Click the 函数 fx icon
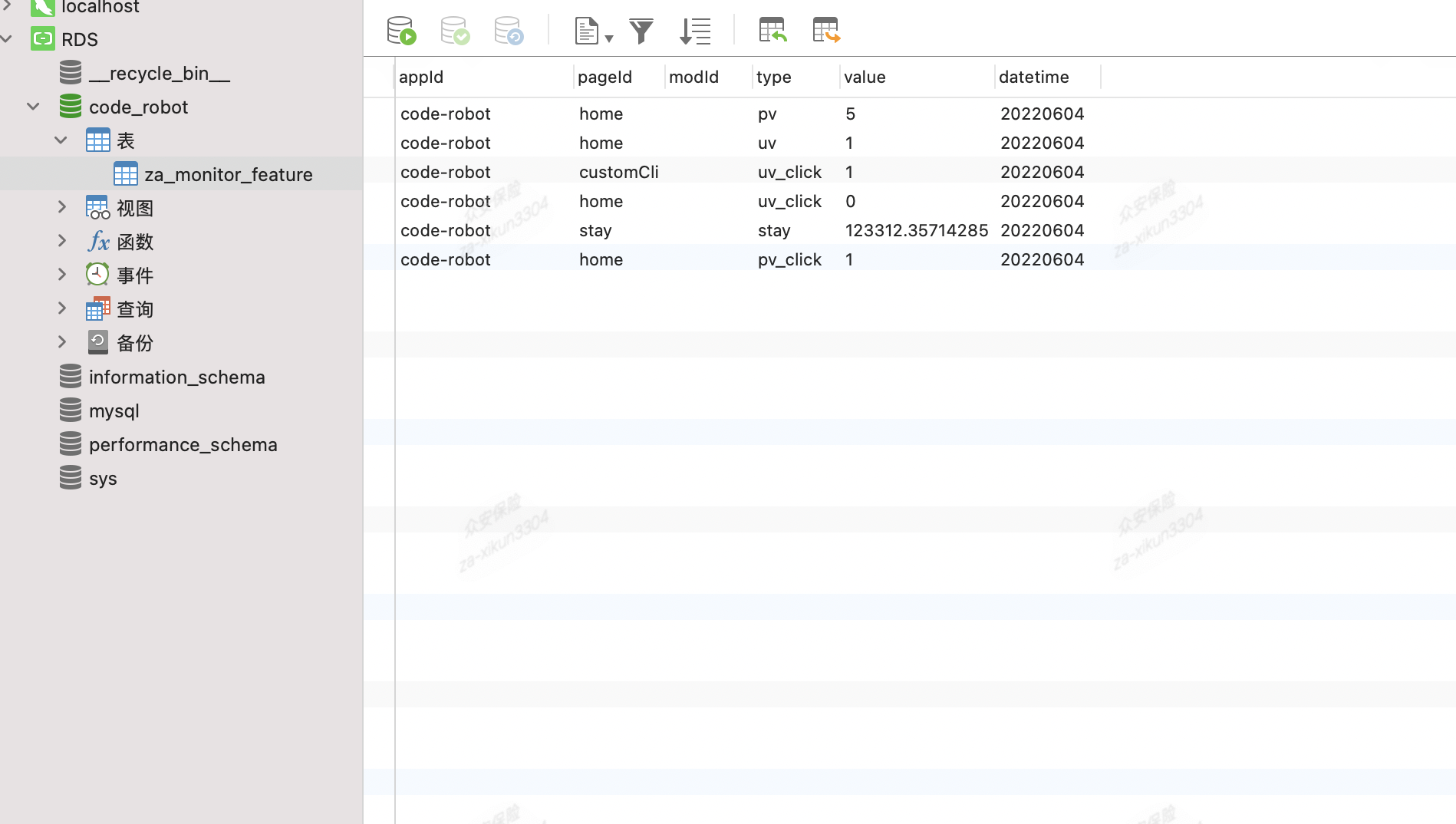The image size is (1456, 824). pos(98,242)
